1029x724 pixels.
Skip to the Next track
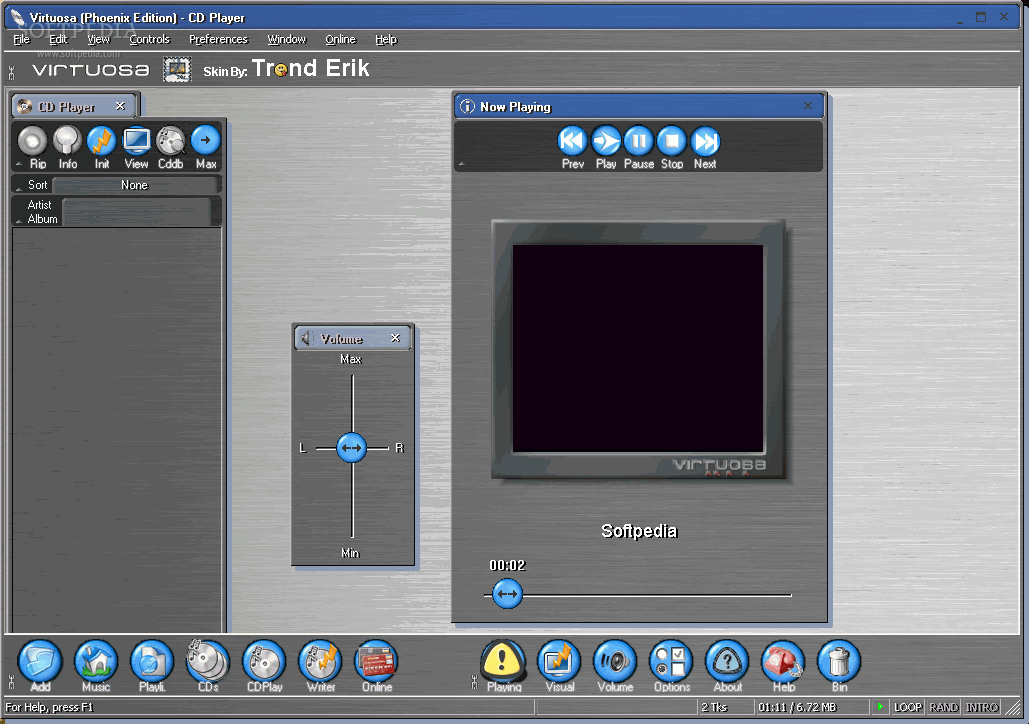705,140
